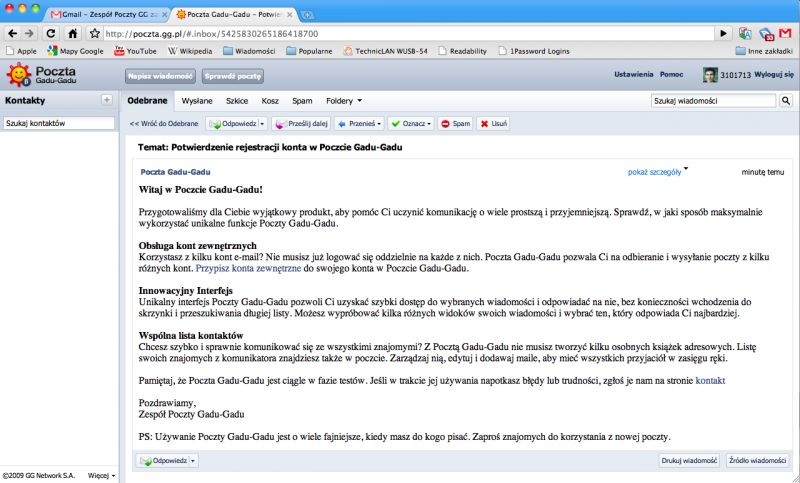The width and height of the screenshot is (800, 483).
Task: Select the Odebrane tab
Action: (x=147, y=101)
